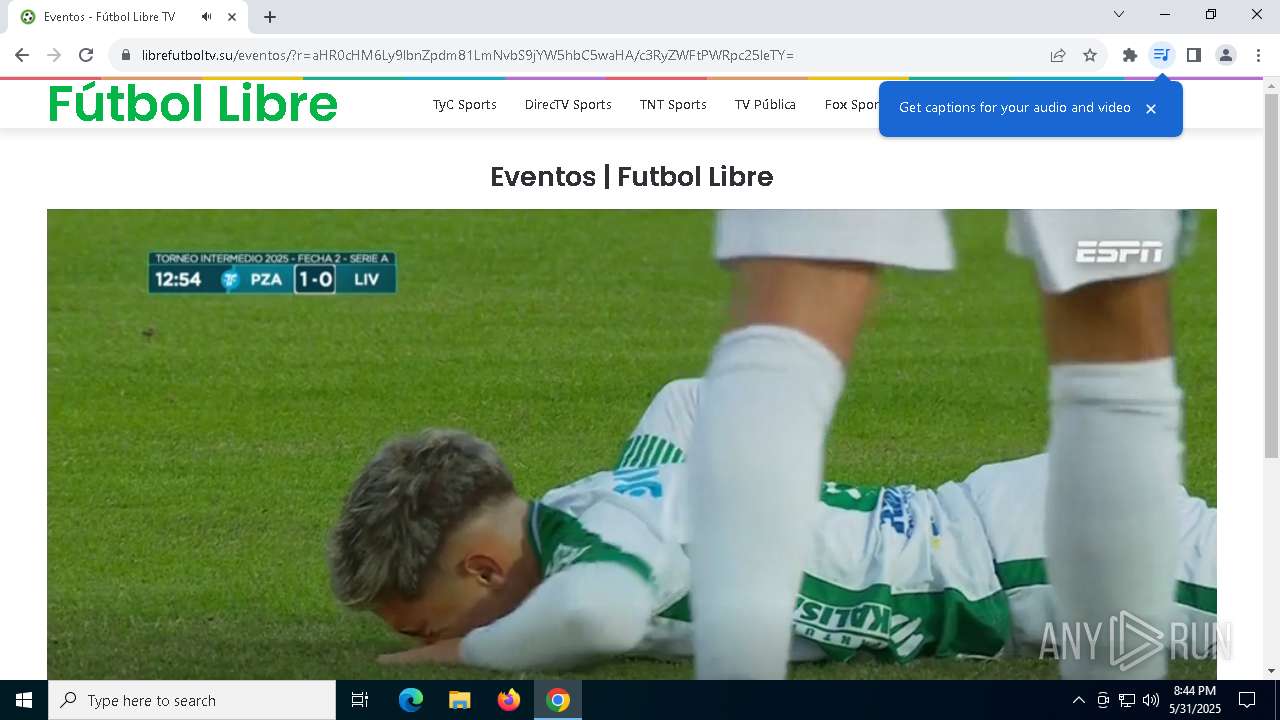
Task: Open TNT Sports menu item
Action: click(673, 104)
